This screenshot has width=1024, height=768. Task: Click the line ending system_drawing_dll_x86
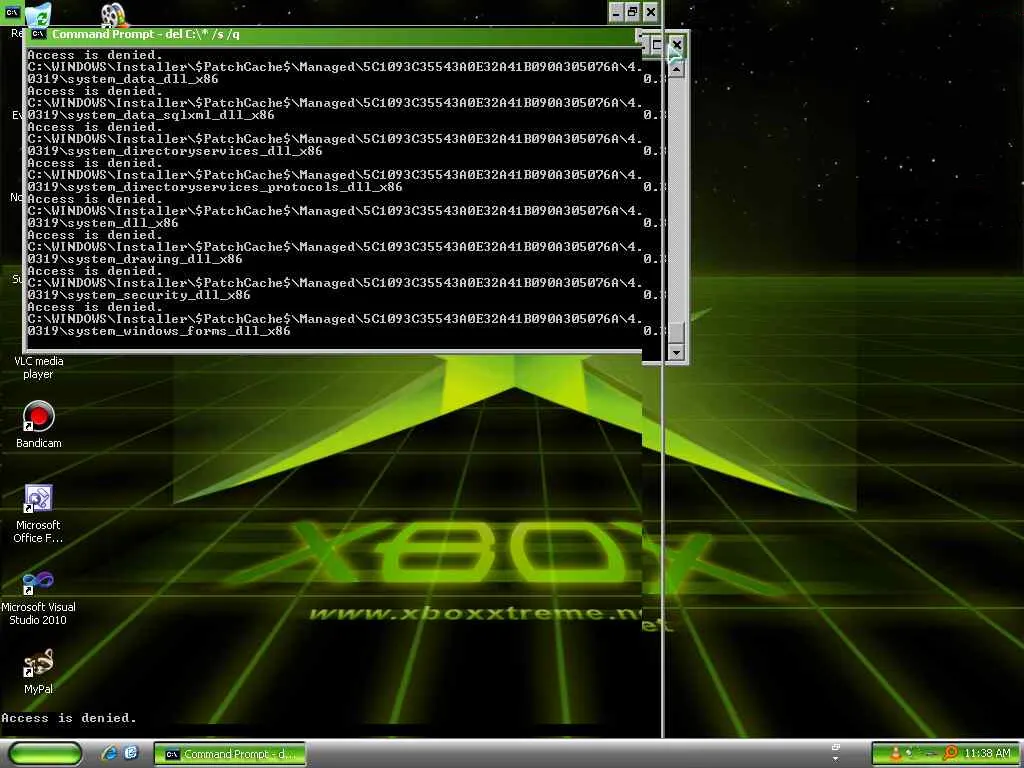[135, 259]
